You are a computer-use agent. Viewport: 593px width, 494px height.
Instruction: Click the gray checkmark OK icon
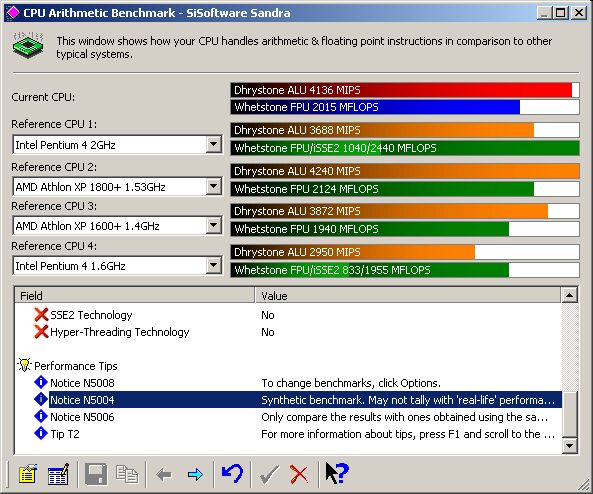tap(269, 474)
